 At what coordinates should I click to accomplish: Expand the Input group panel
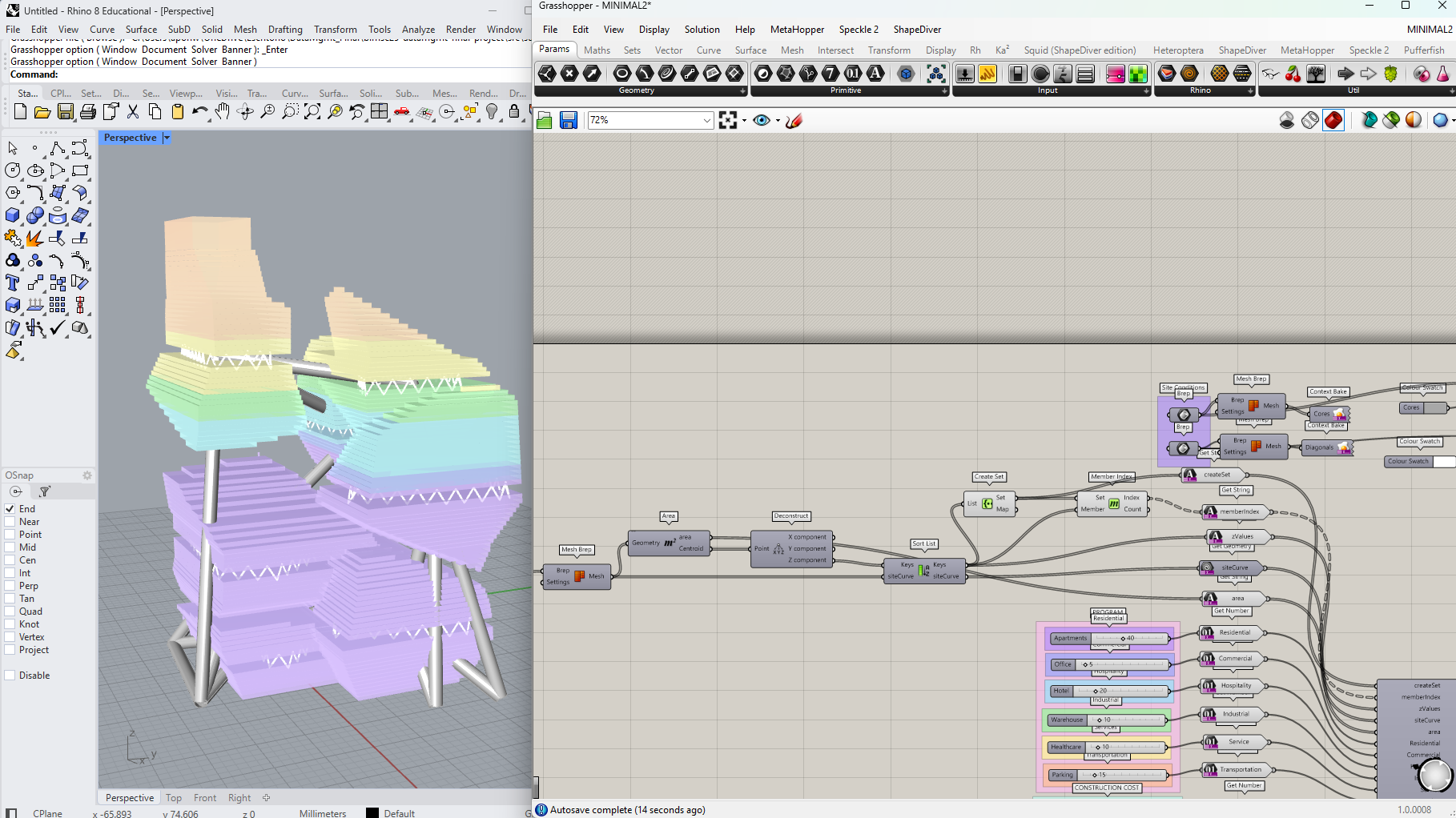pos(1147,90)
